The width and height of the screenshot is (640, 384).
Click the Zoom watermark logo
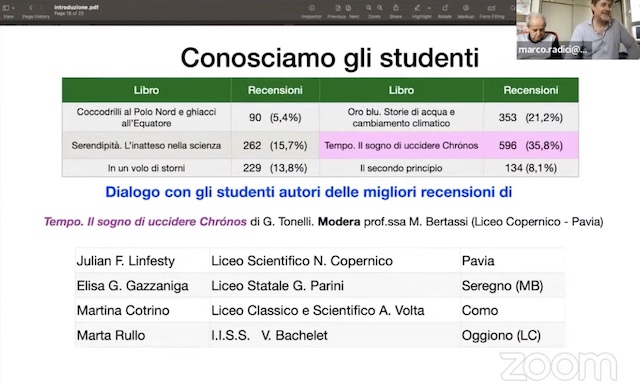pyautogui.click(x=558, y=366)
